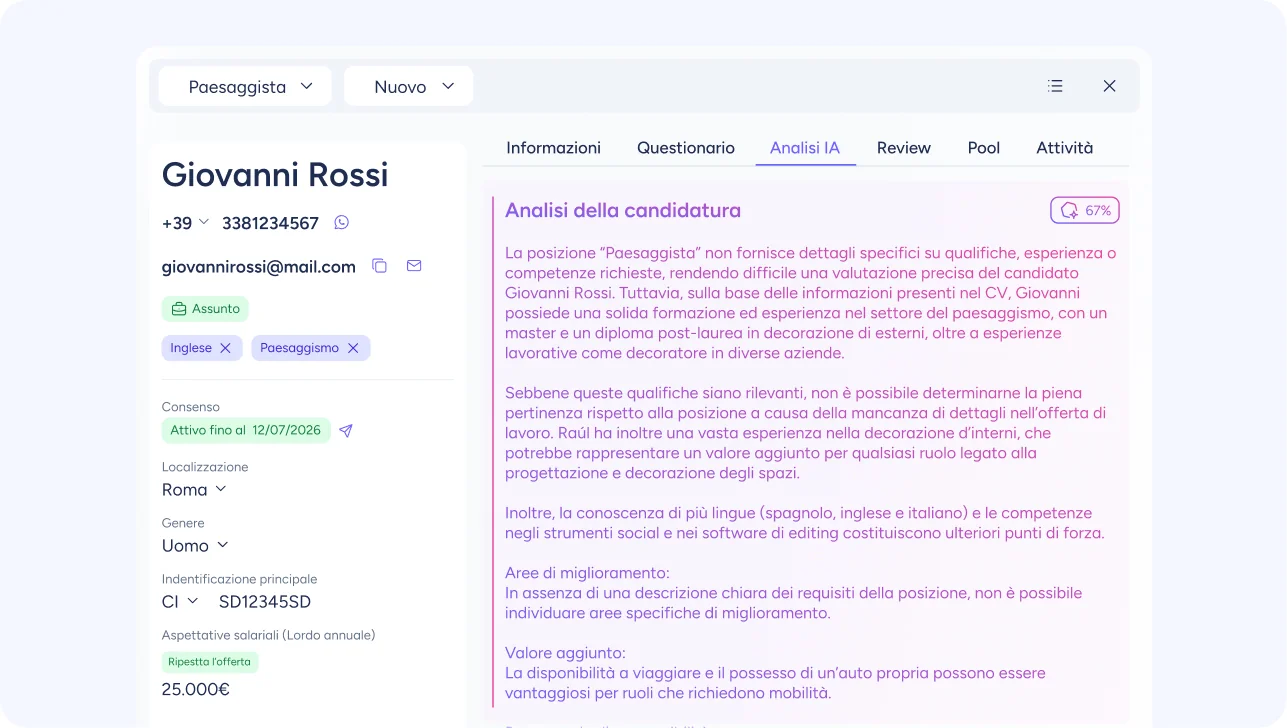Open the Pool tab
The width and height of the screenshot is (1287, 728).
[984, 148]
